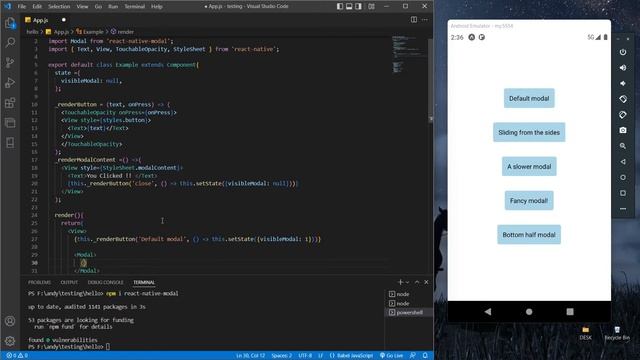The width and height of the screenshot is (640, 360).
Task: Open UTF-8 encoding selector
Action: coord(305,356)
